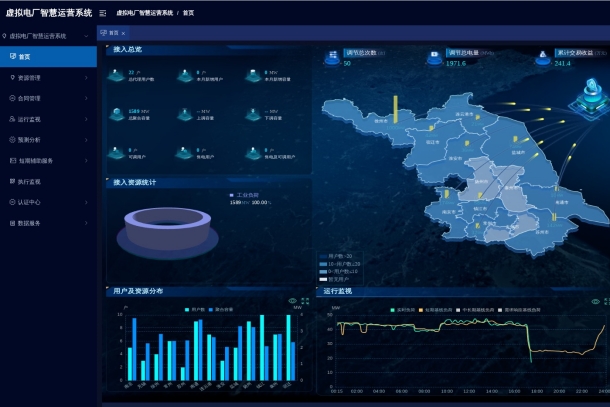The image size is (610, 407).
Task: Click the 运行监视 sidebar icon
Action: pyautogui.click(x=11, y=119)
